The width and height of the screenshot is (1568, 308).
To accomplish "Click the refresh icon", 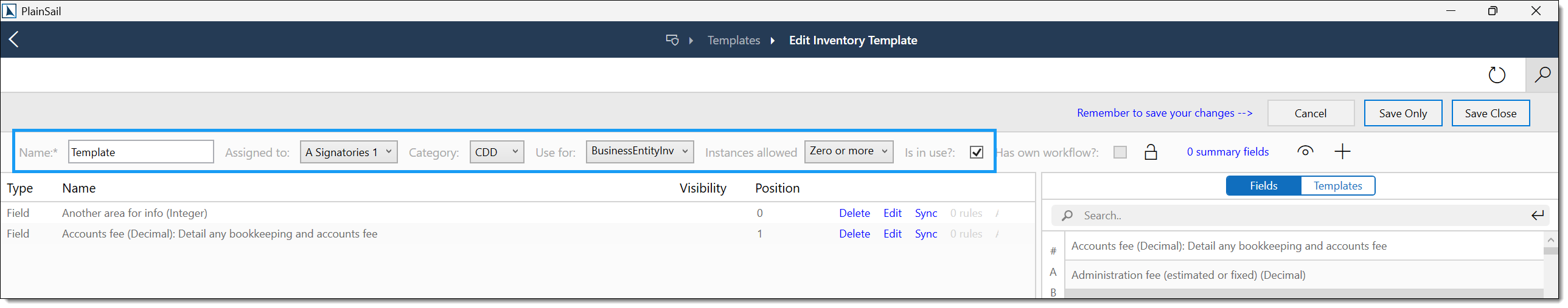I will click(1496, 75).
